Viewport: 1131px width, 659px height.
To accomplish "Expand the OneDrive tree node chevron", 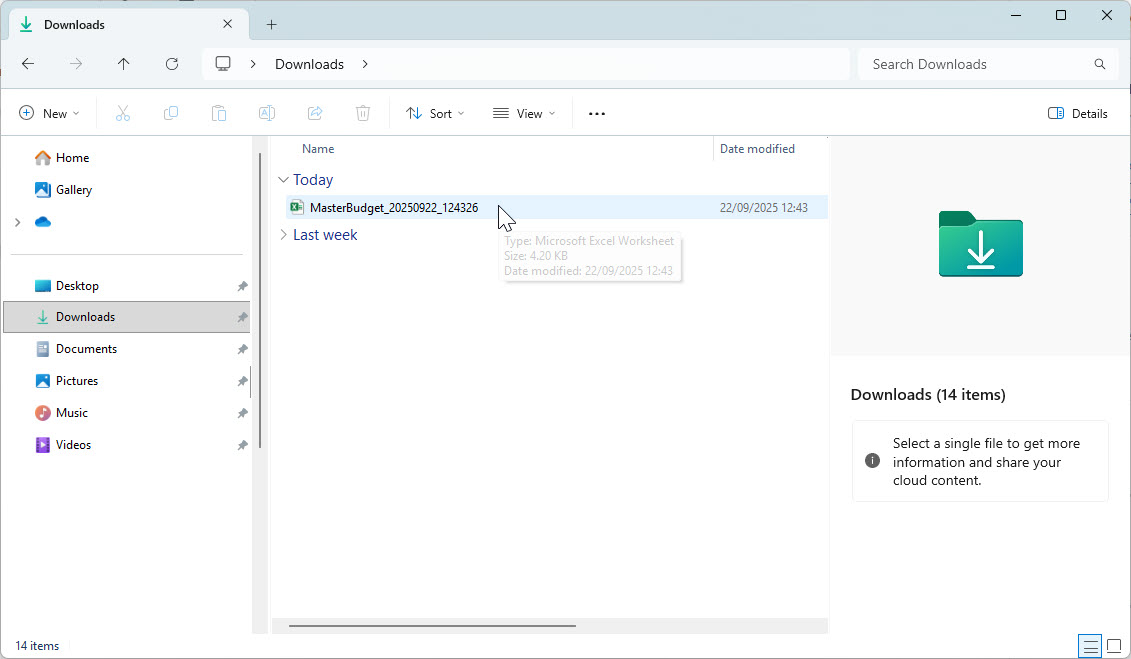I will coord(17,222).
